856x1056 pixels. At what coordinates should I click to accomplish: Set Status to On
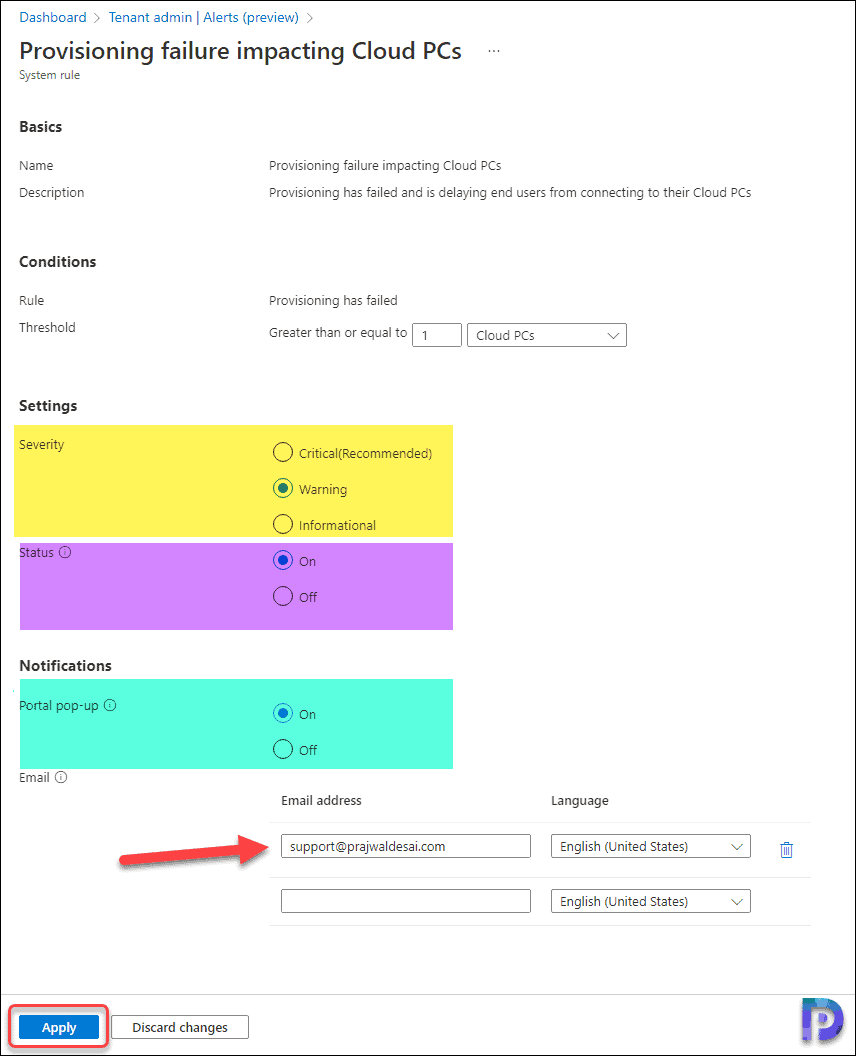[x=283, y=560]
